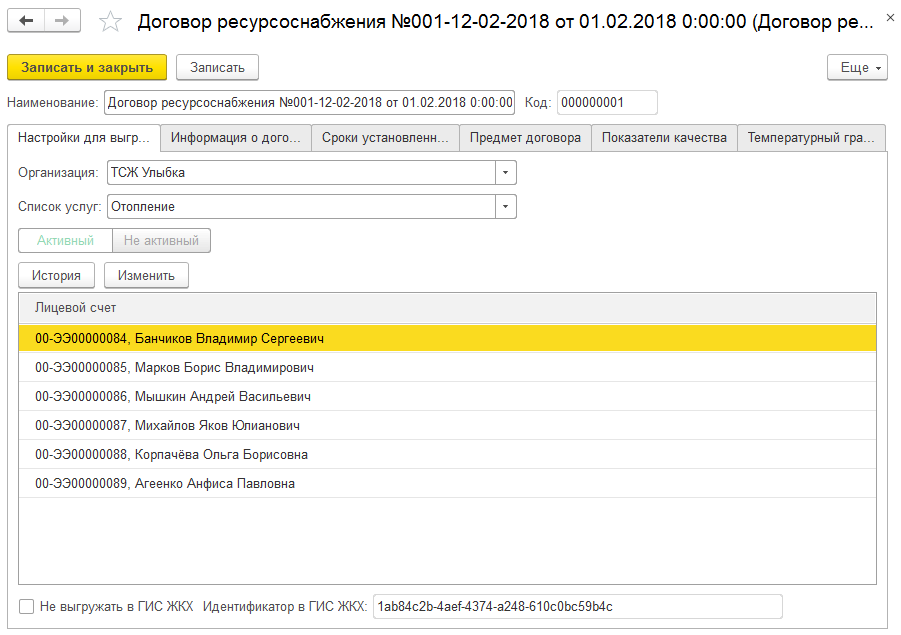Image resolution: width=901 pixels, height=635 pixels.
Task: Click the Записать button
Action: (x=217, y=68)
